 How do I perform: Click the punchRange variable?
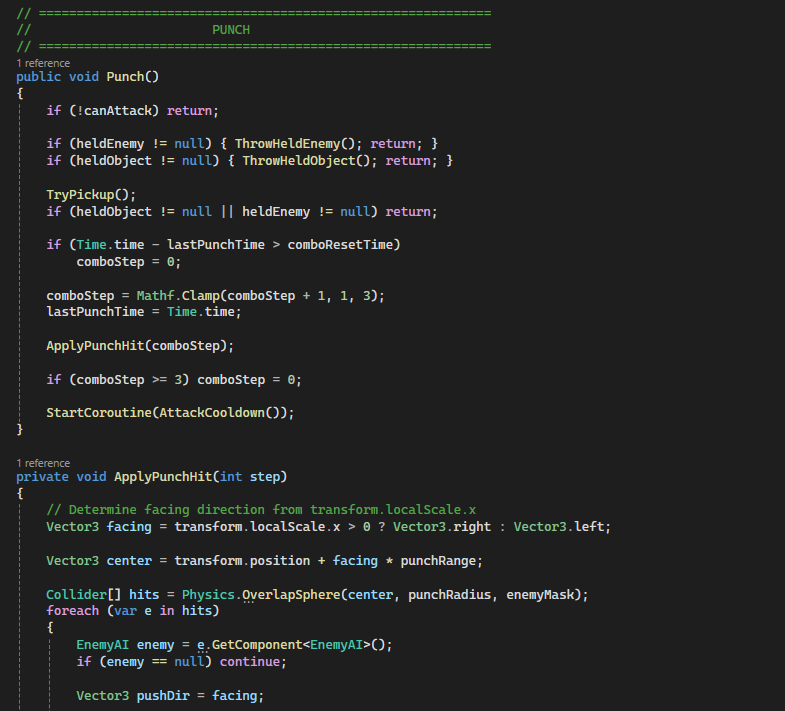438,561
